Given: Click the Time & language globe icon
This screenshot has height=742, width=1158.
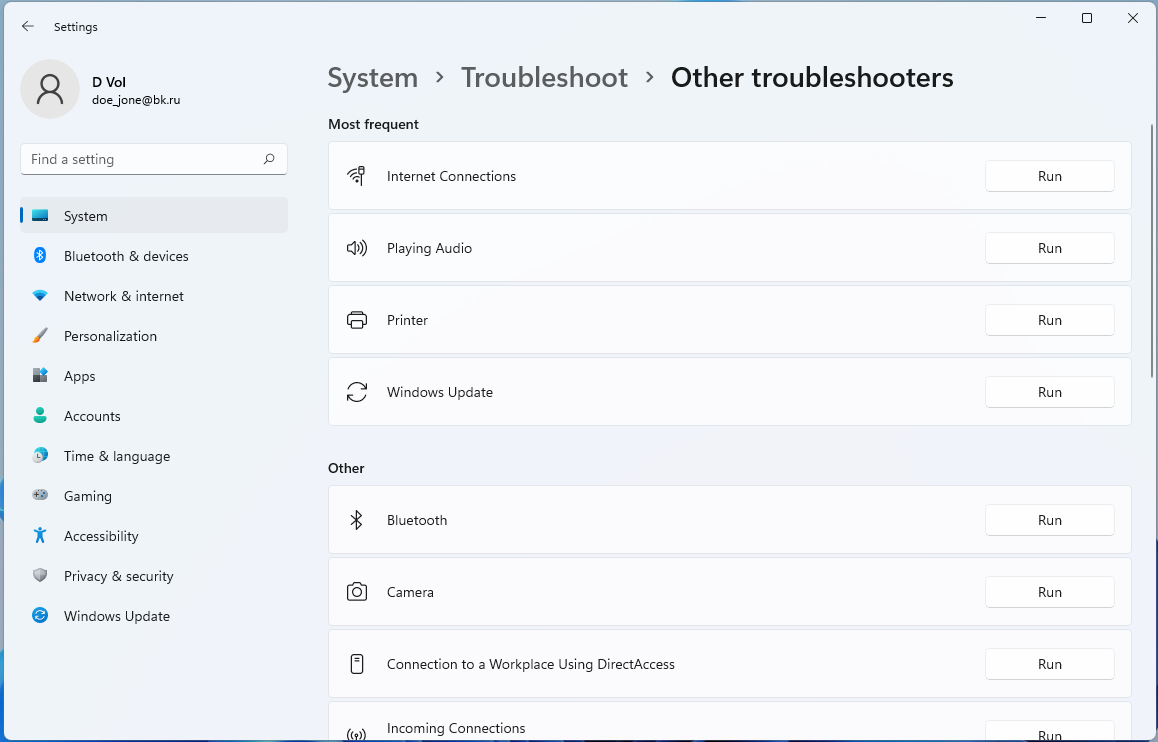Looking at the screenshot, I should (40, 456).
